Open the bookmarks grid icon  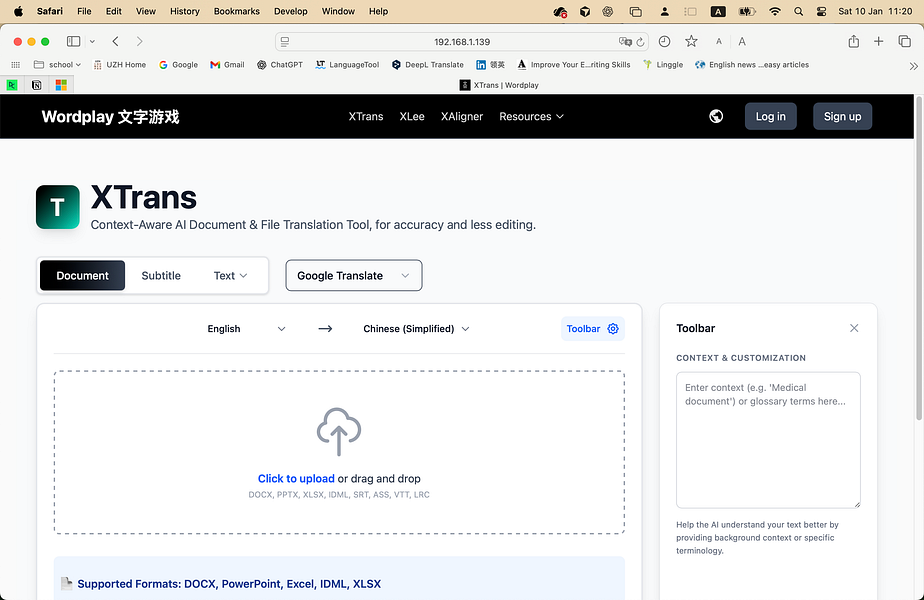16,65
